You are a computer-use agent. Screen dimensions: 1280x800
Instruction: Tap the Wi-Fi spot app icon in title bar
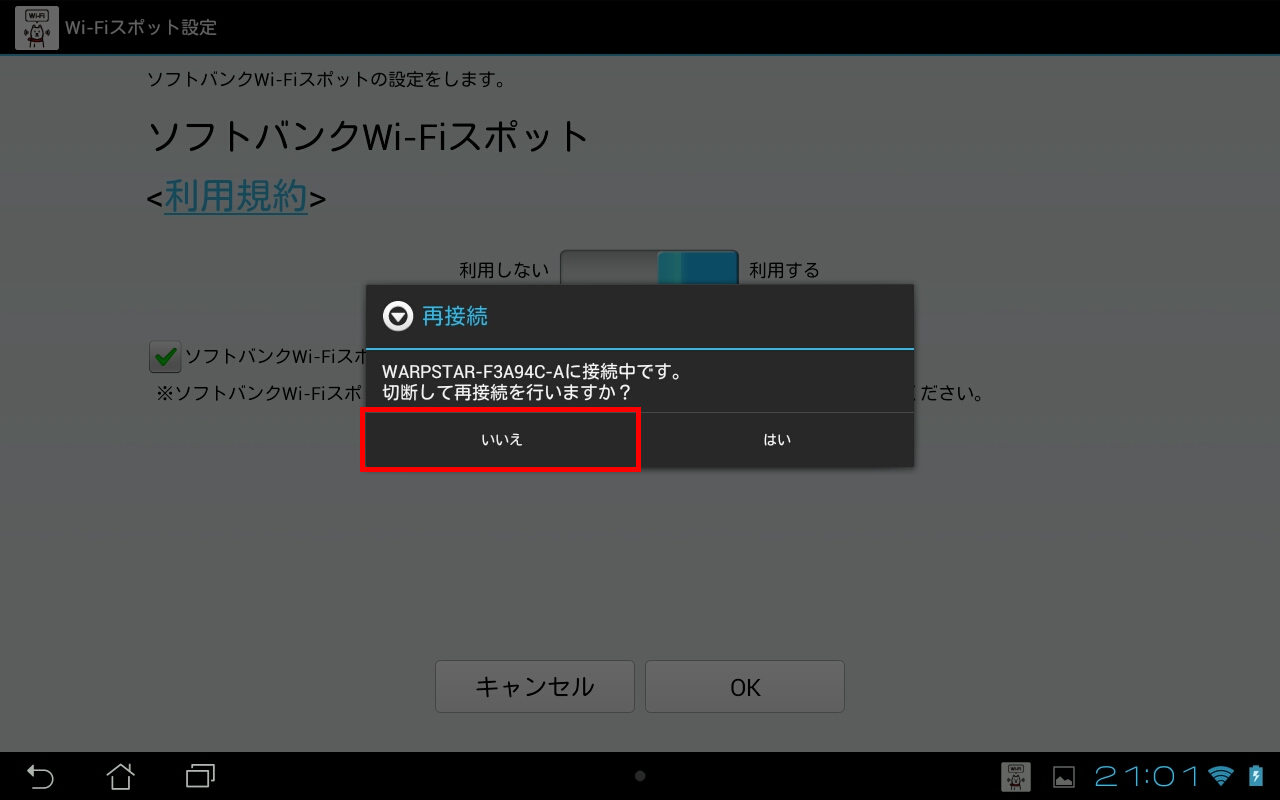click(x=36, y=27)
